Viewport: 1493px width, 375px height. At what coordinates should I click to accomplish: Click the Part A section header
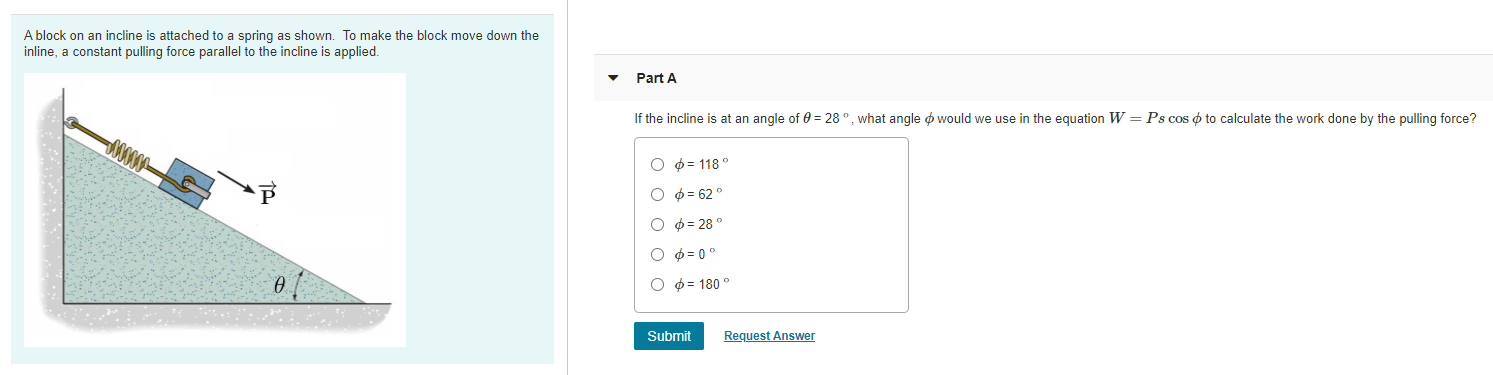pyautogui.click(x=656, y=78)
